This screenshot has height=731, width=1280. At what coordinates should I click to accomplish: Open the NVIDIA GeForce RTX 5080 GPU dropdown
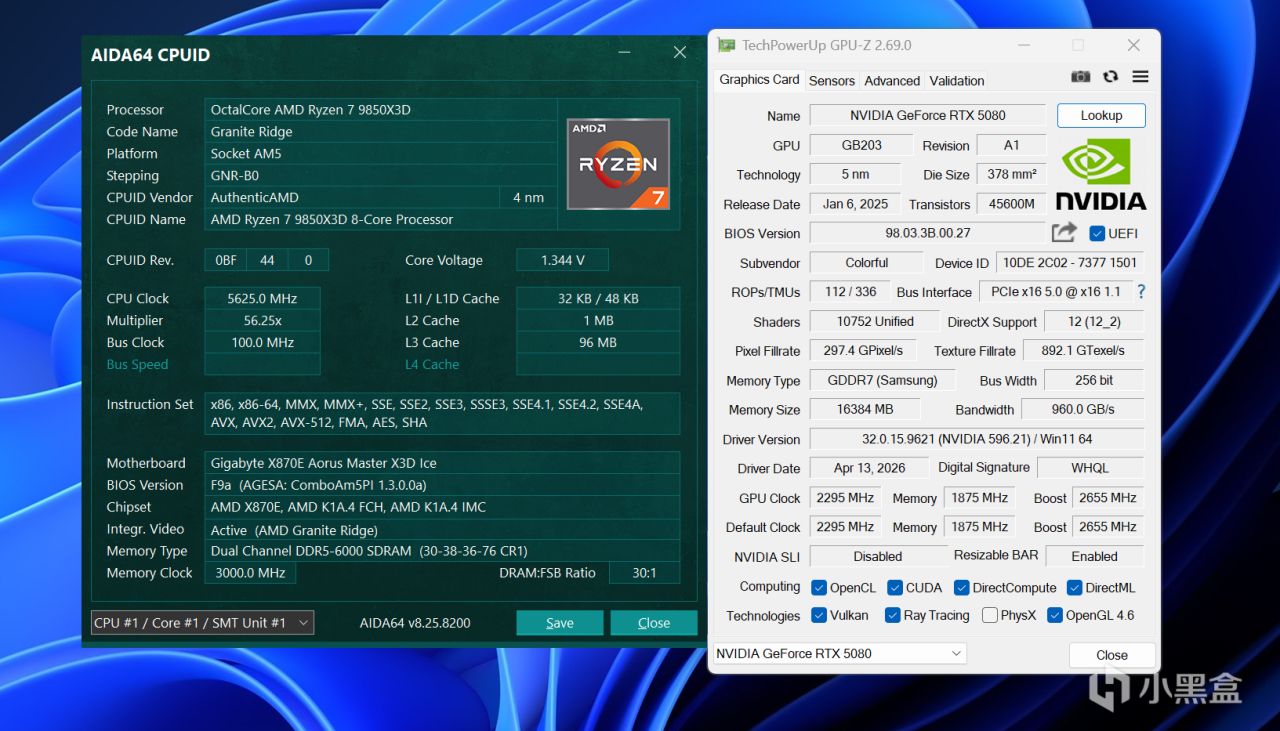tap(839, 653)
